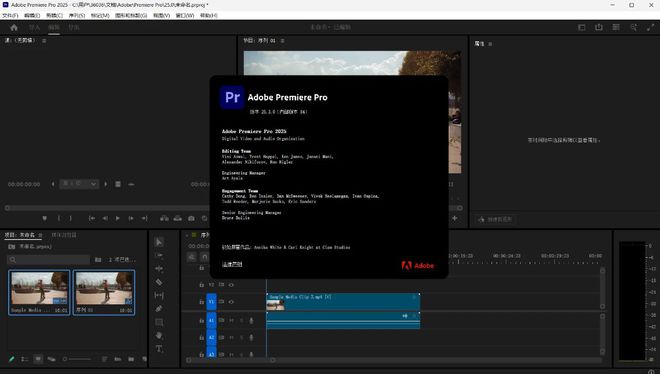Open the Program monitor button editor plus
This screenshot has height=374, width=660.
coord(455,218)
